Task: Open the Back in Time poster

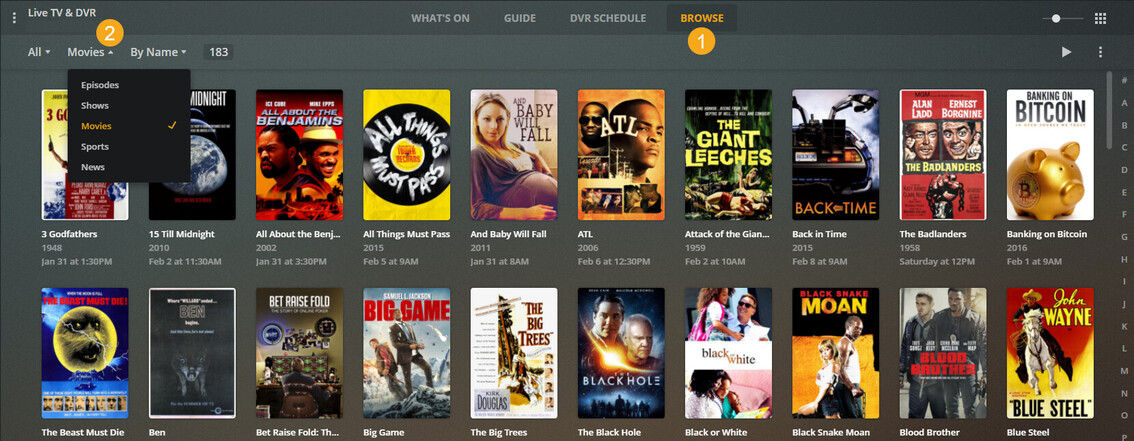Action: tap(835, 155)
